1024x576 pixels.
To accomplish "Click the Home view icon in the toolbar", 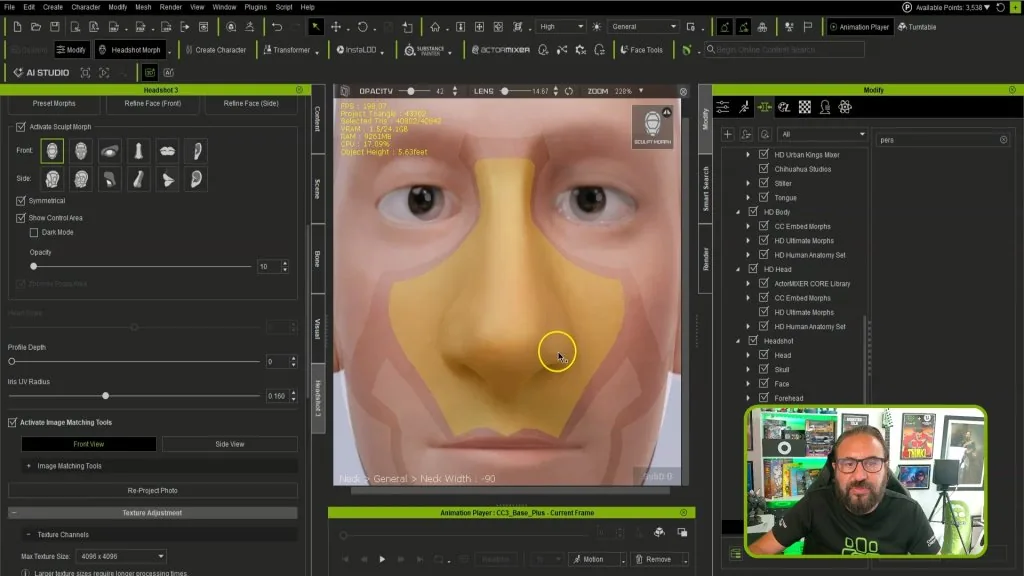I will pos(435,27).
